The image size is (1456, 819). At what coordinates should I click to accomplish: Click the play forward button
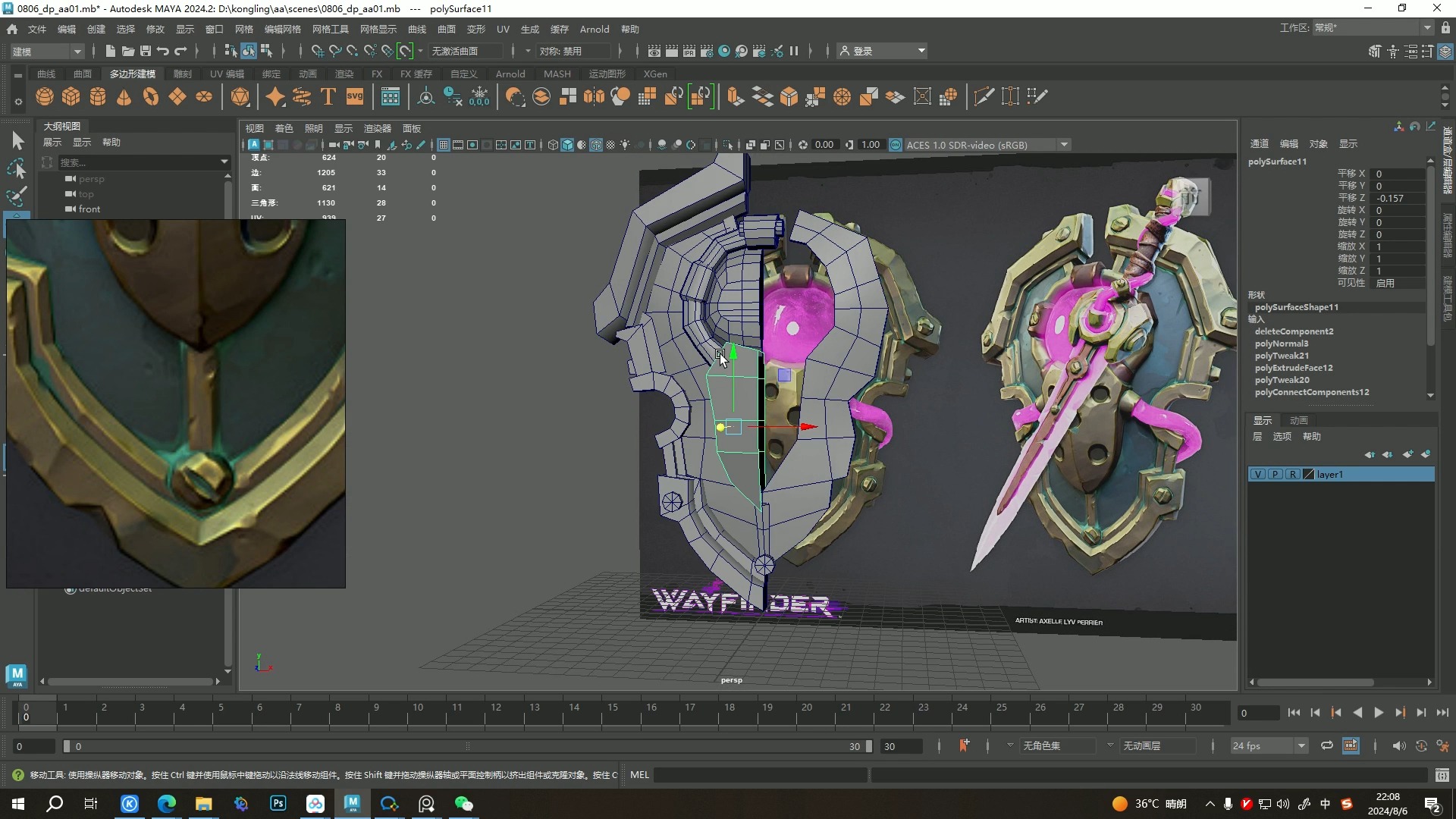click(x=1379, y=713)
